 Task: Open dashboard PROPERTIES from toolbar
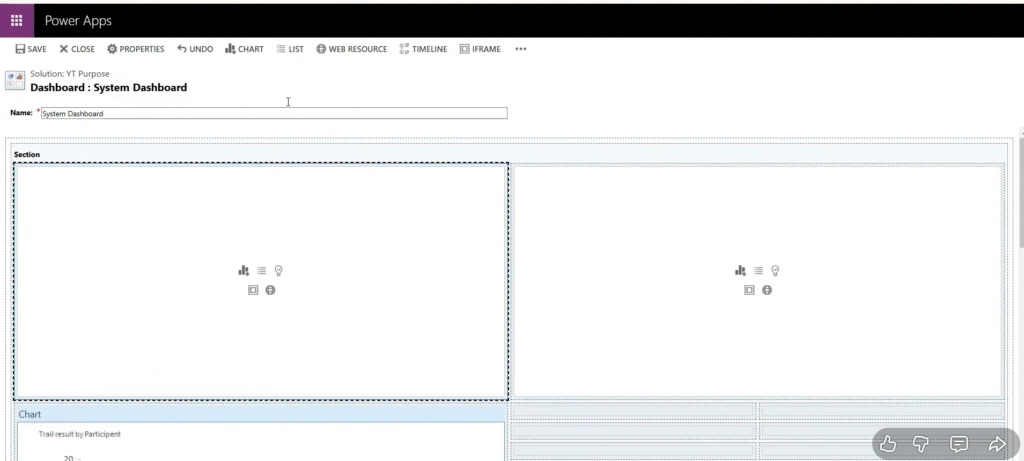click(x=135, y=49)
